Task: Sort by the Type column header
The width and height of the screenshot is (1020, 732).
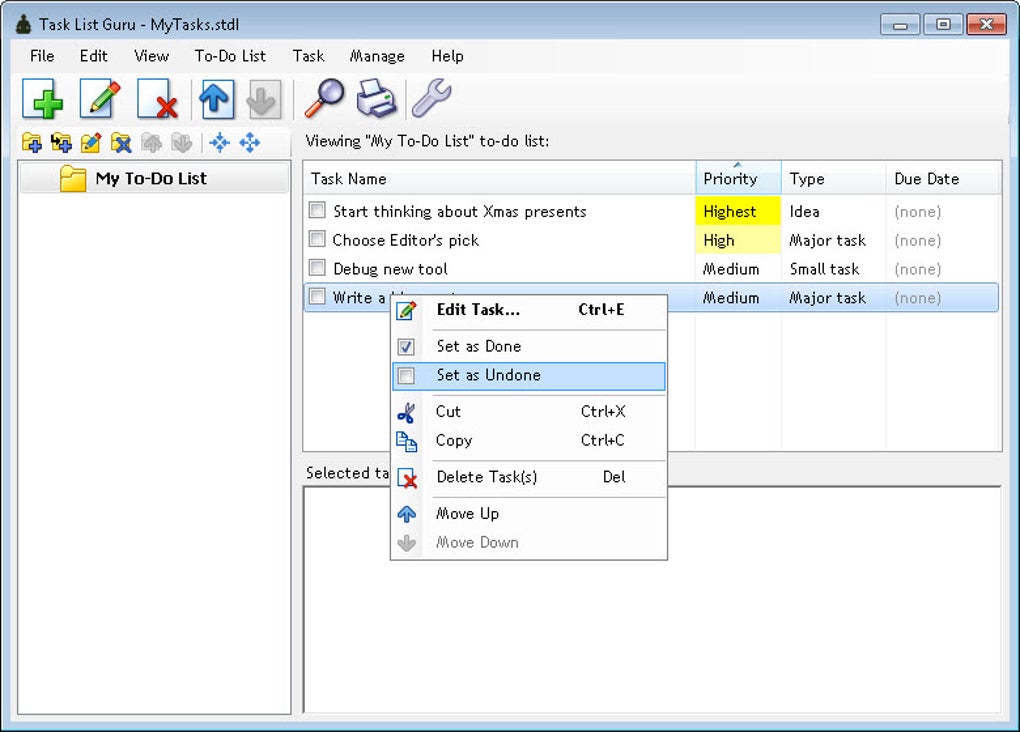Action: coord(833,178)
